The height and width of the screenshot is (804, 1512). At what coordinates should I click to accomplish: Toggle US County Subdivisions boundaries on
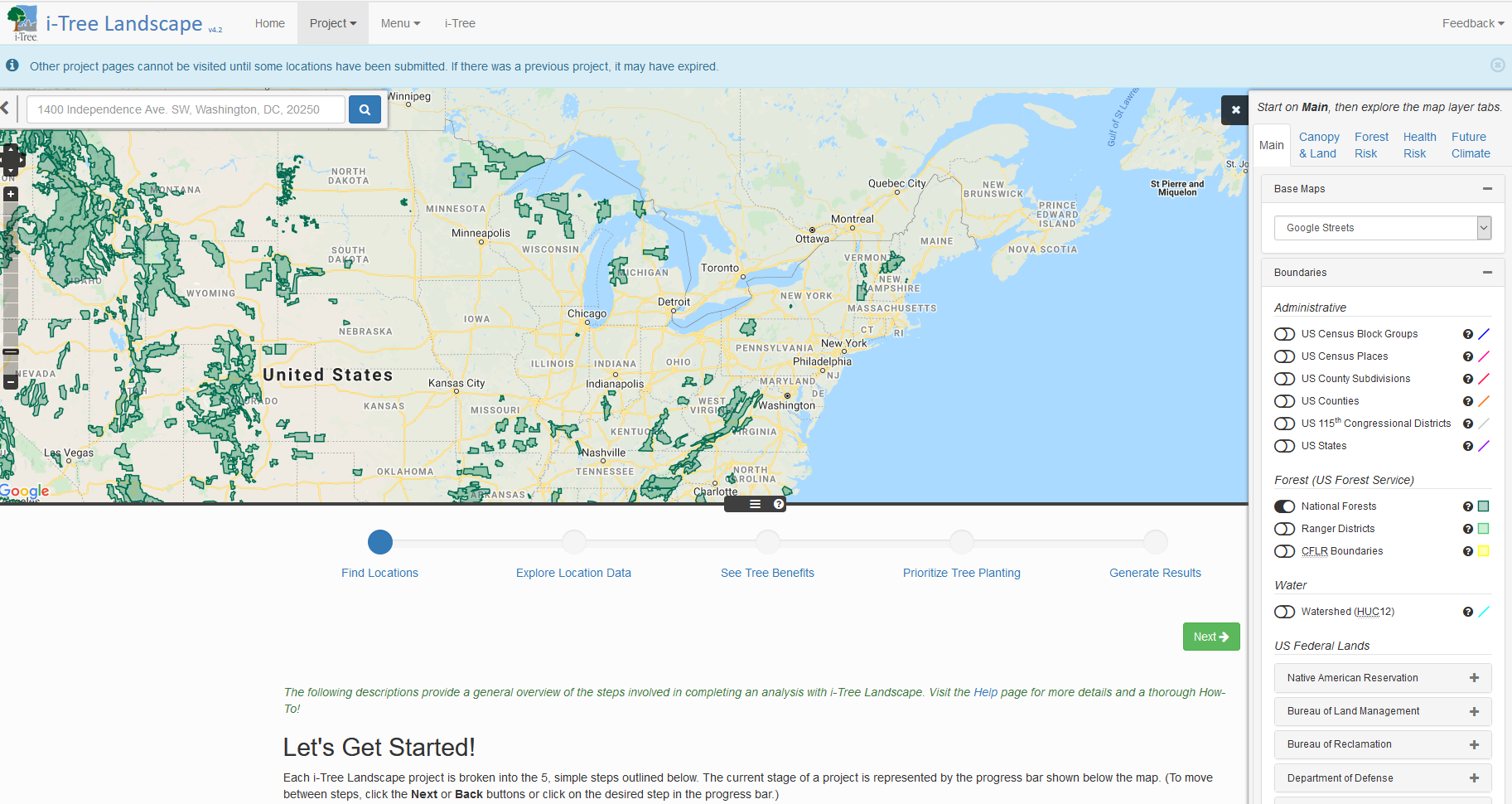coord(1284,379)
